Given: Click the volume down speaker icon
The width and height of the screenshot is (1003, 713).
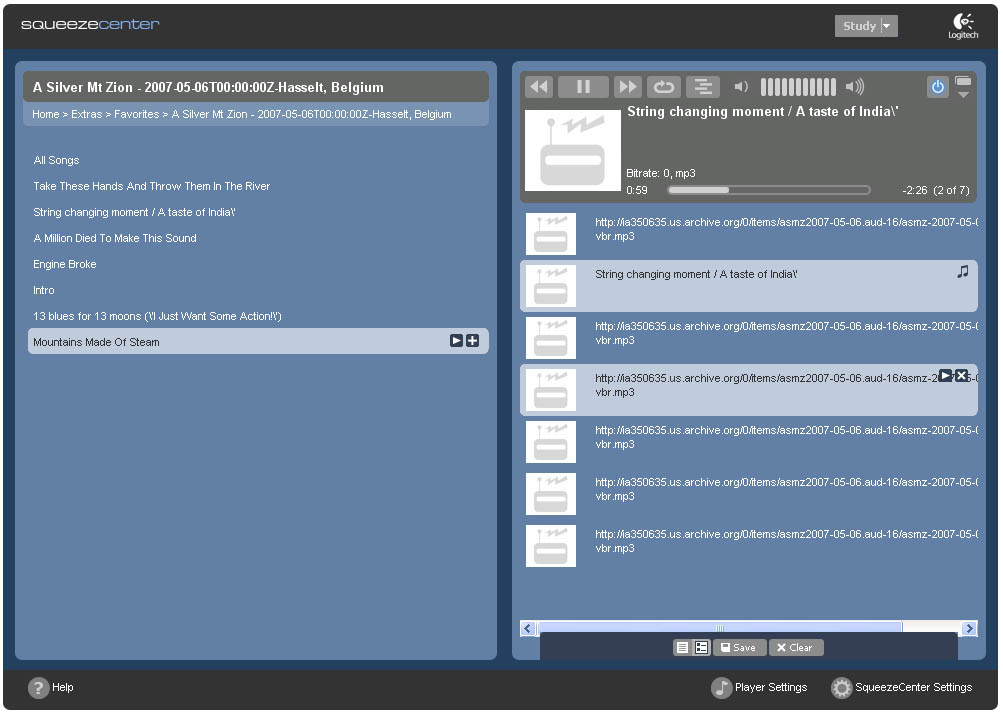Looking at the screenshot, I should point(741,87).
